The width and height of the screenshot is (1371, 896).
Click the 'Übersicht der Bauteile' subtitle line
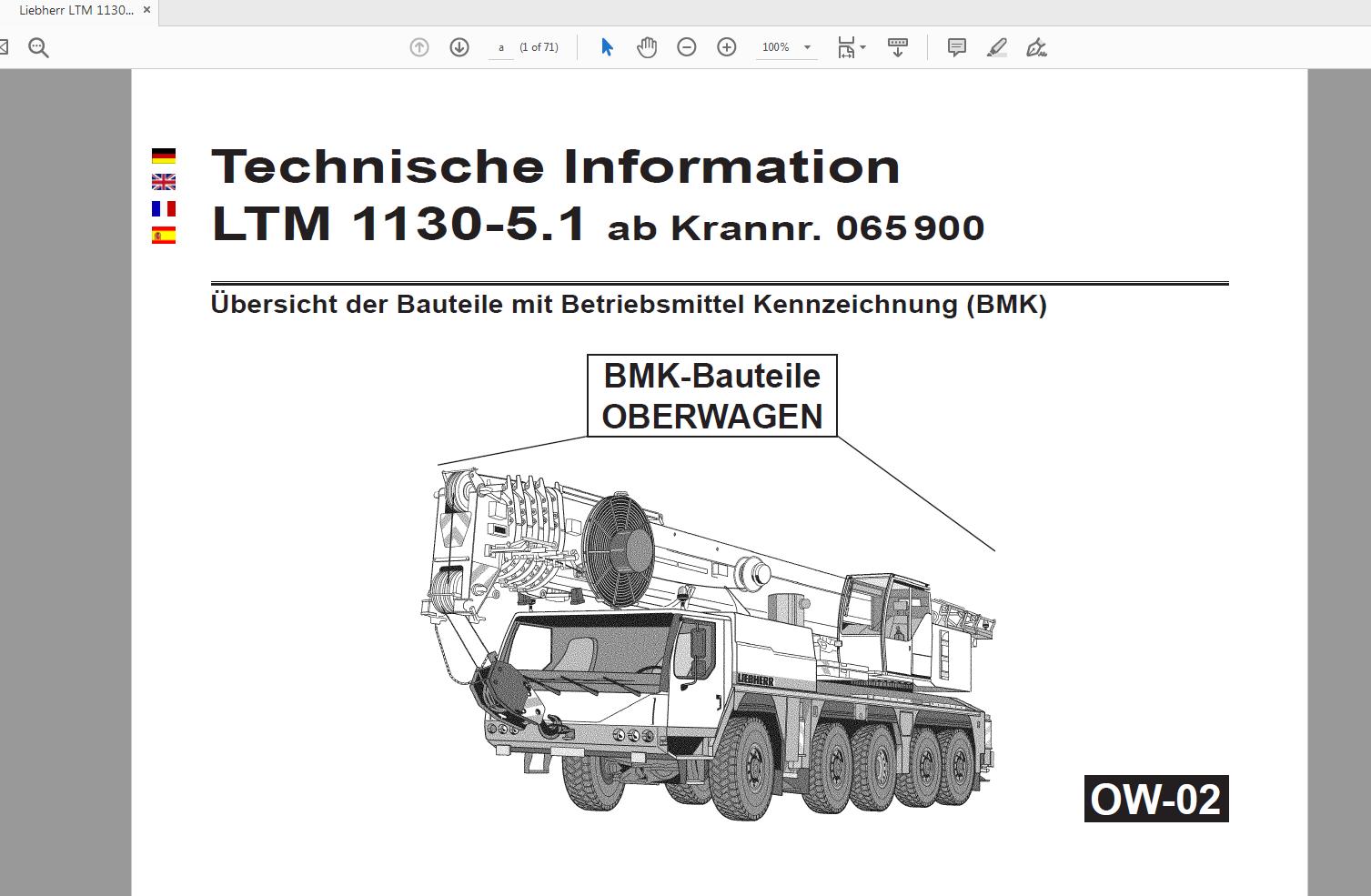[629, 304]
